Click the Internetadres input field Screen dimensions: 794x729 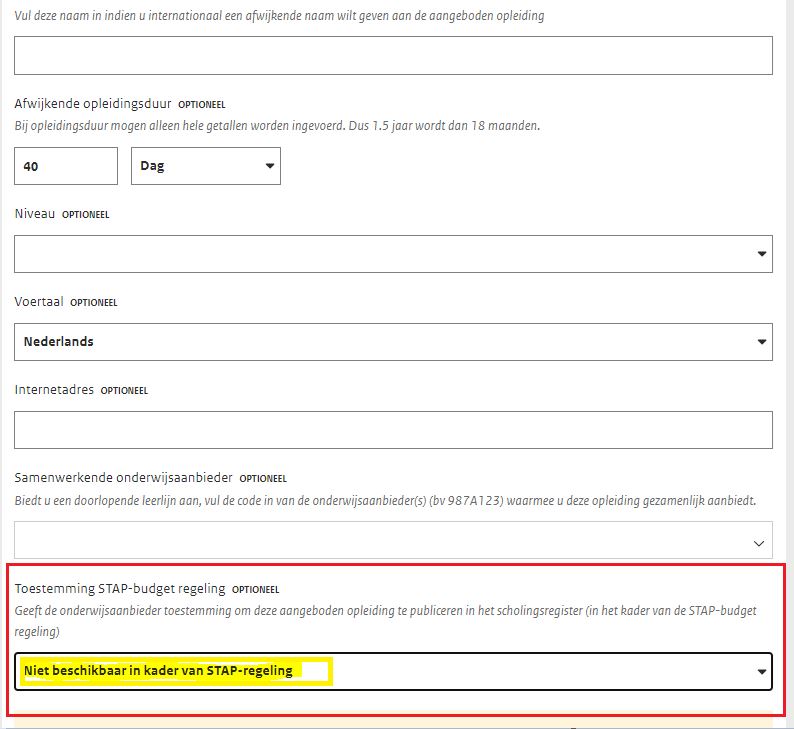393,430
